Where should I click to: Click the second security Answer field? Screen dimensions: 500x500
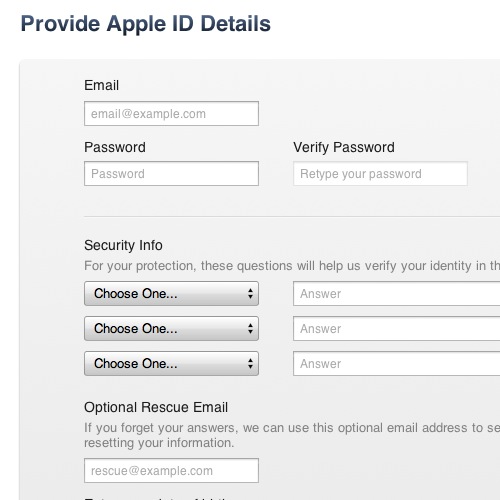397,329
